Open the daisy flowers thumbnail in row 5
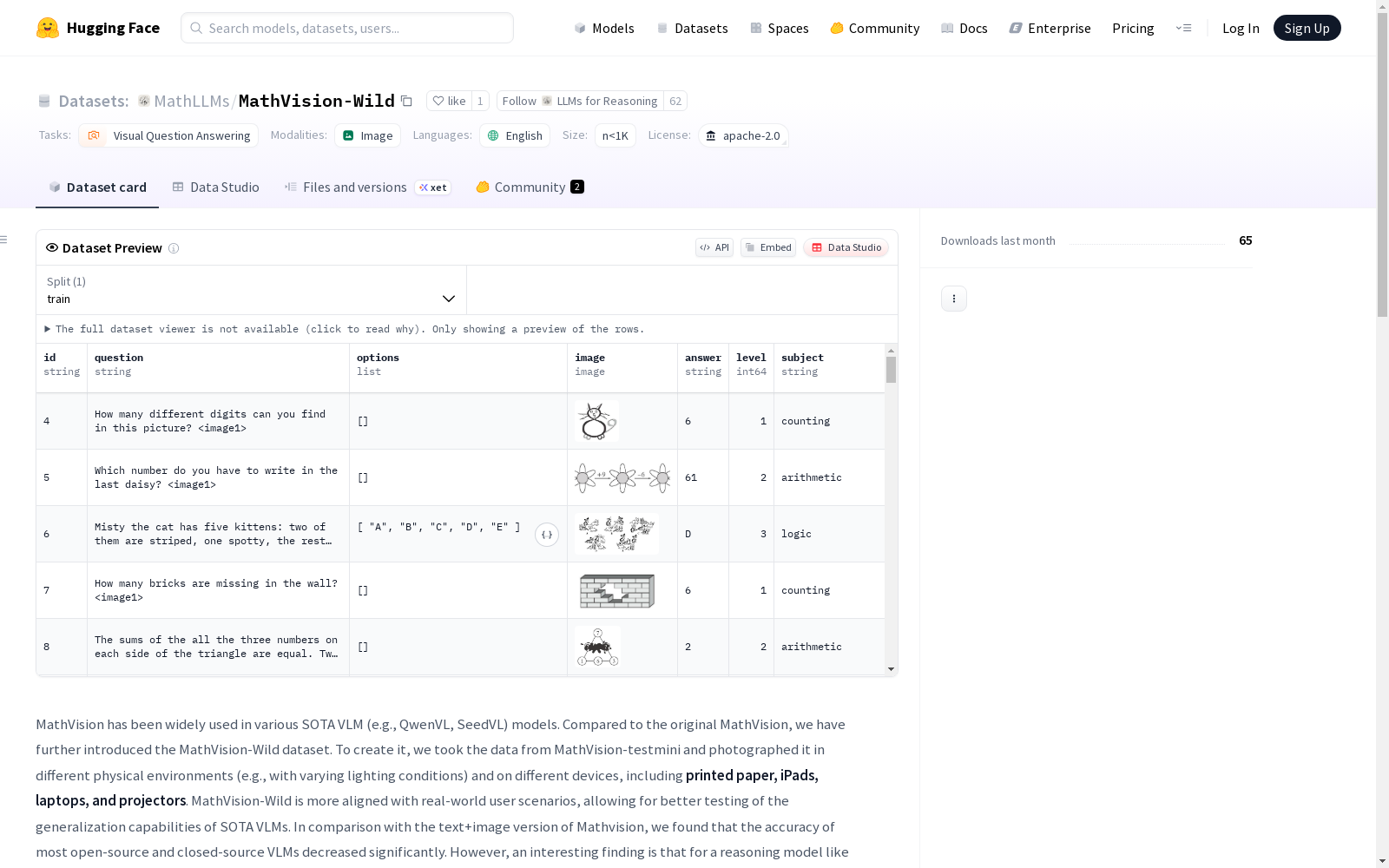Viewport: 1389px width, 868px height. coord(622,477)
